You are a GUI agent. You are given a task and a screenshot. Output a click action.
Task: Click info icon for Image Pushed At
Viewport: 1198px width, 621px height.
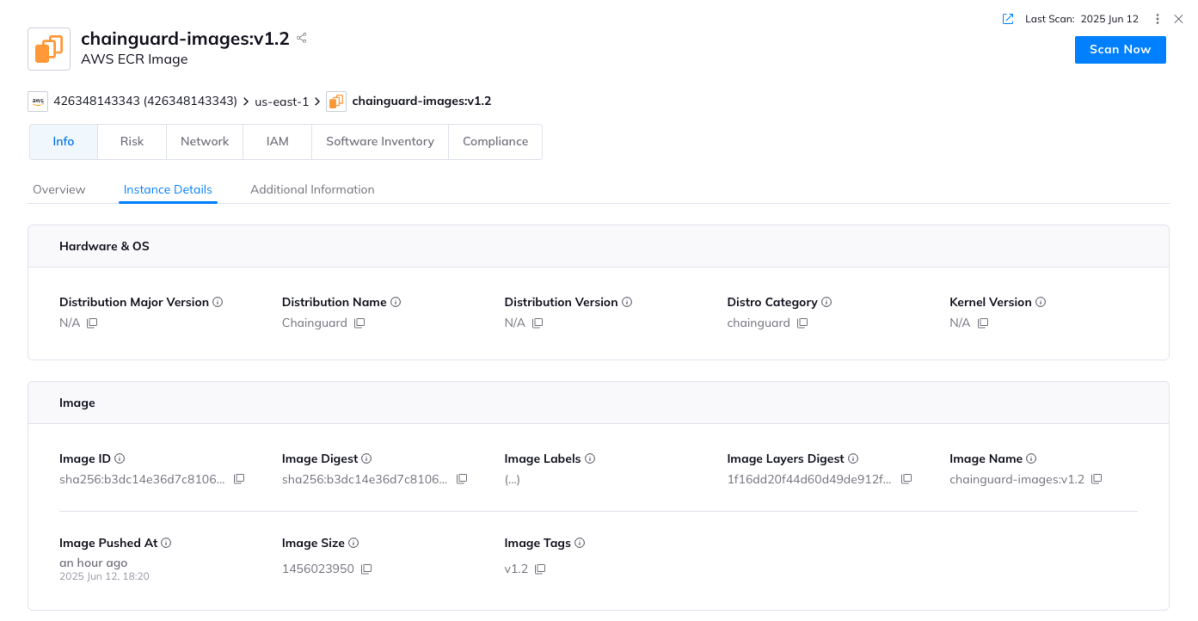pos(167,543)
